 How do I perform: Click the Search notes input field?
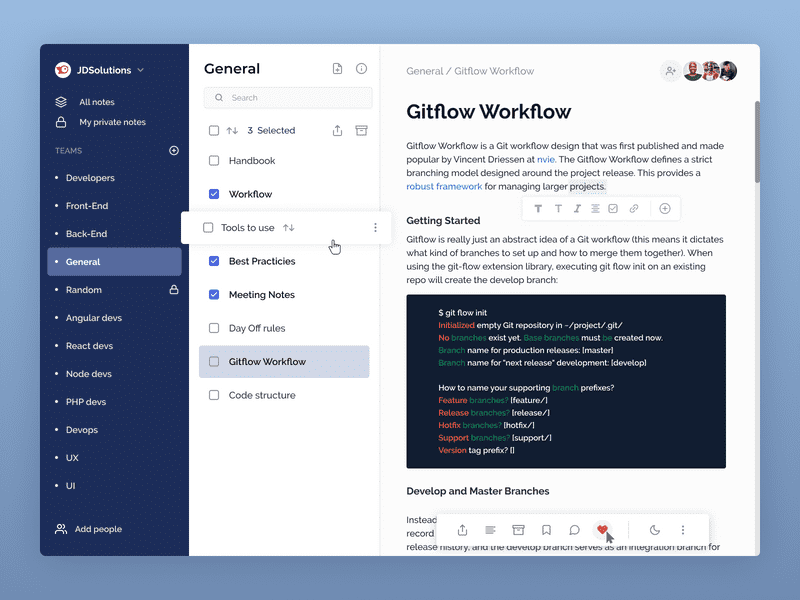pos(288,98)
